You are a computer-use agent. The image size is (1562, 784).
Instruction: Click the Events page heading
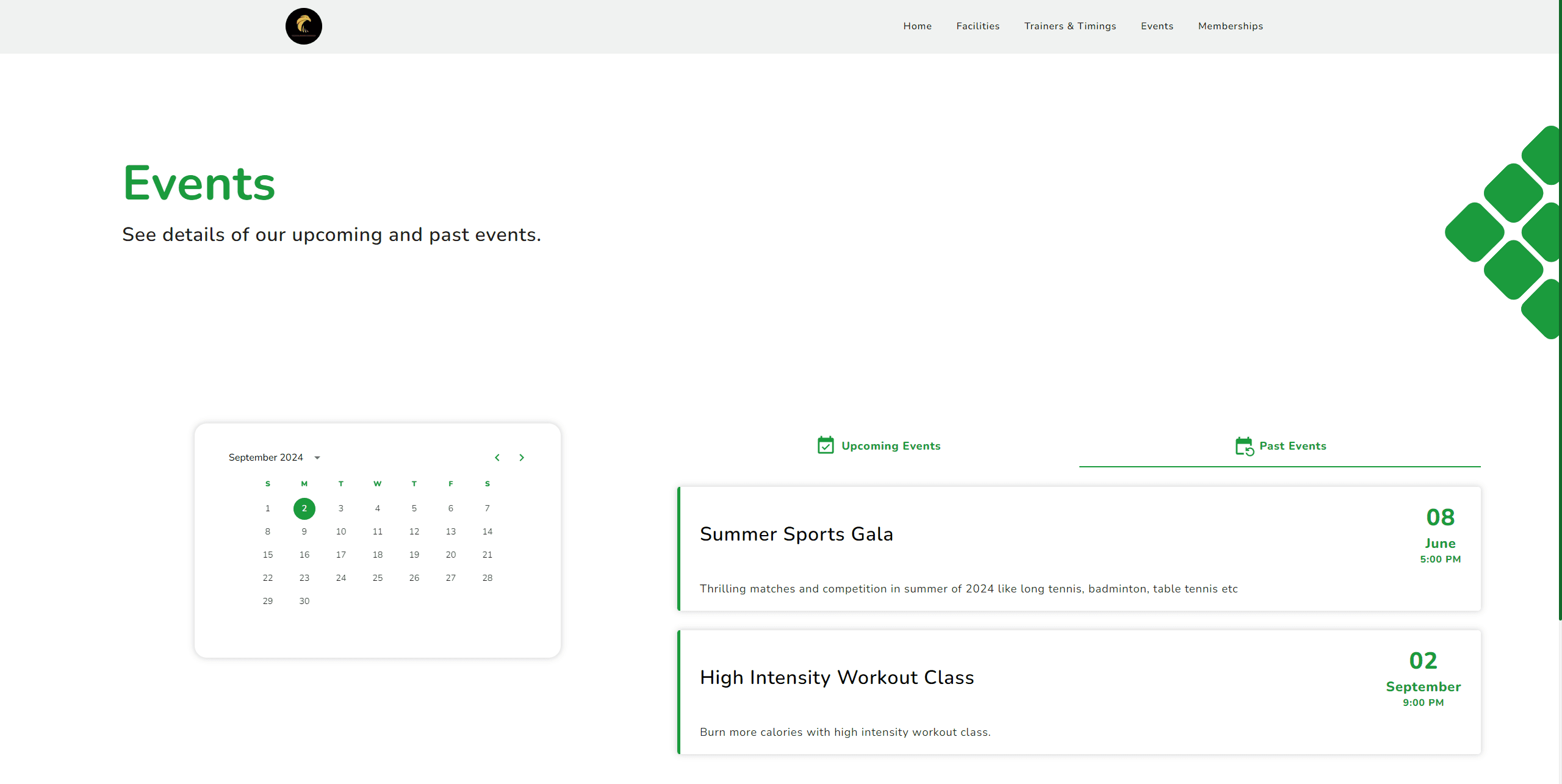pos(199,183)
